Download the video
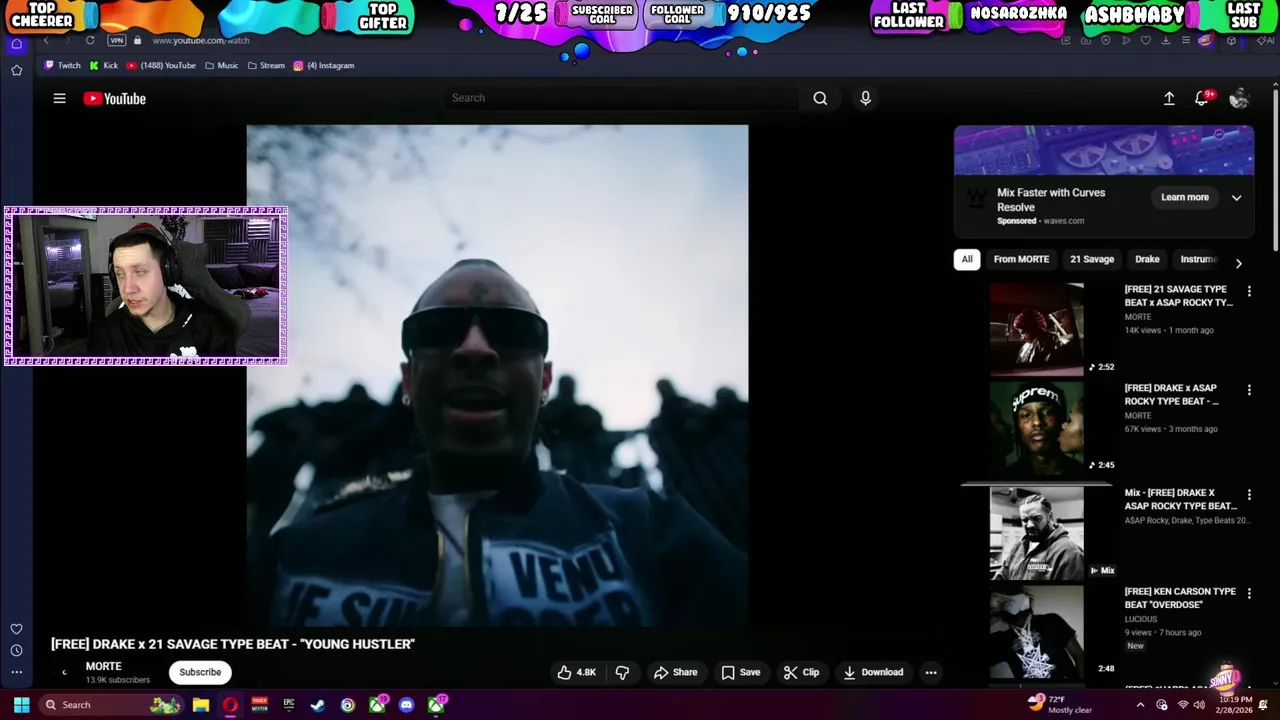The height and width of the screenshot is (720, 1280). pos(873,672)
